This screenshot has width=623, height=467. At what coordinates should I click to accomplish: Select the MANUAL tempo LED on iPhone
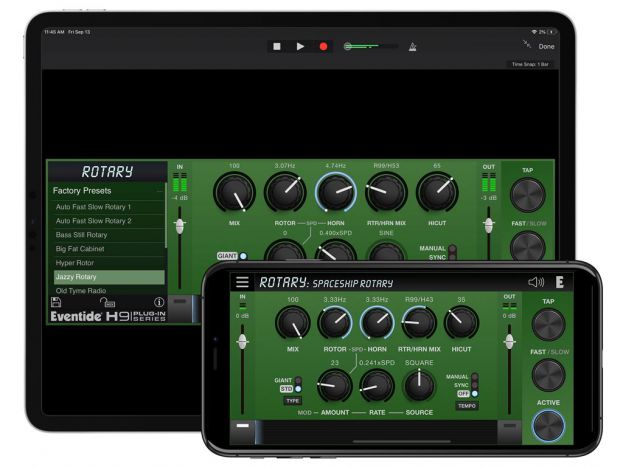[x=474, y=376]
